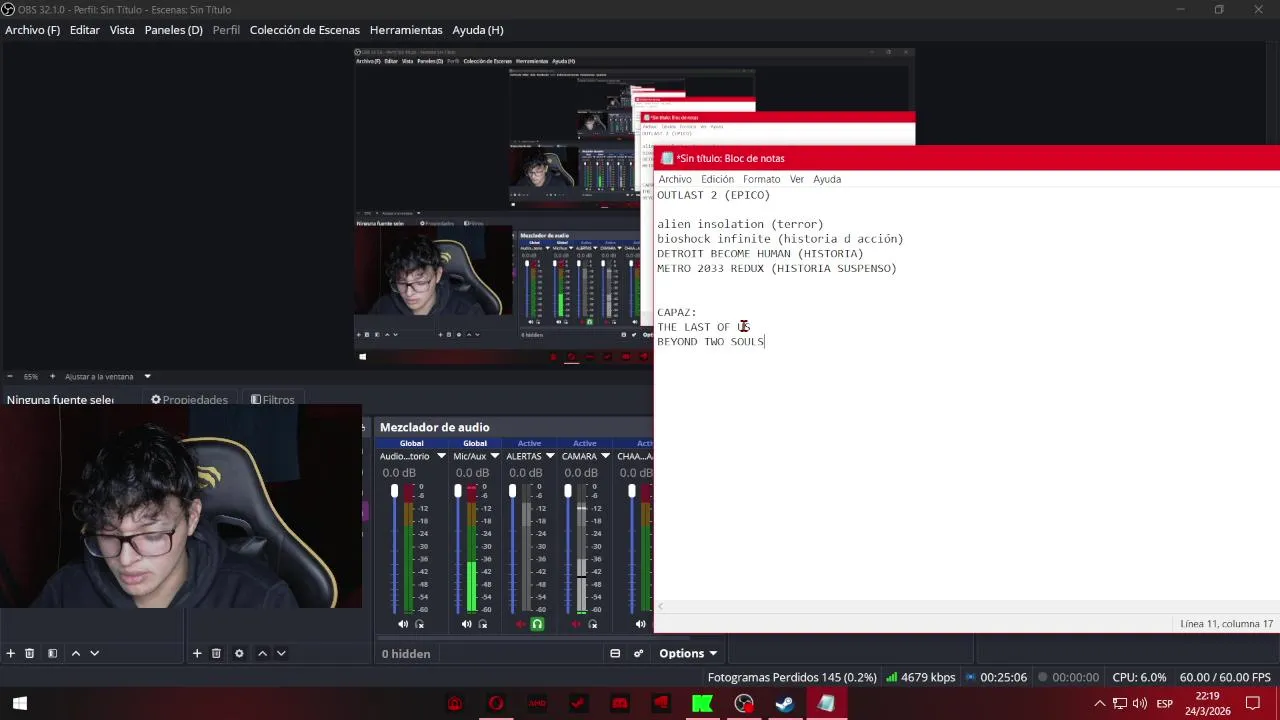The image size is (1280, 720).
Task: Remove selected scene with trash icon
Action: tap(30, 653)
